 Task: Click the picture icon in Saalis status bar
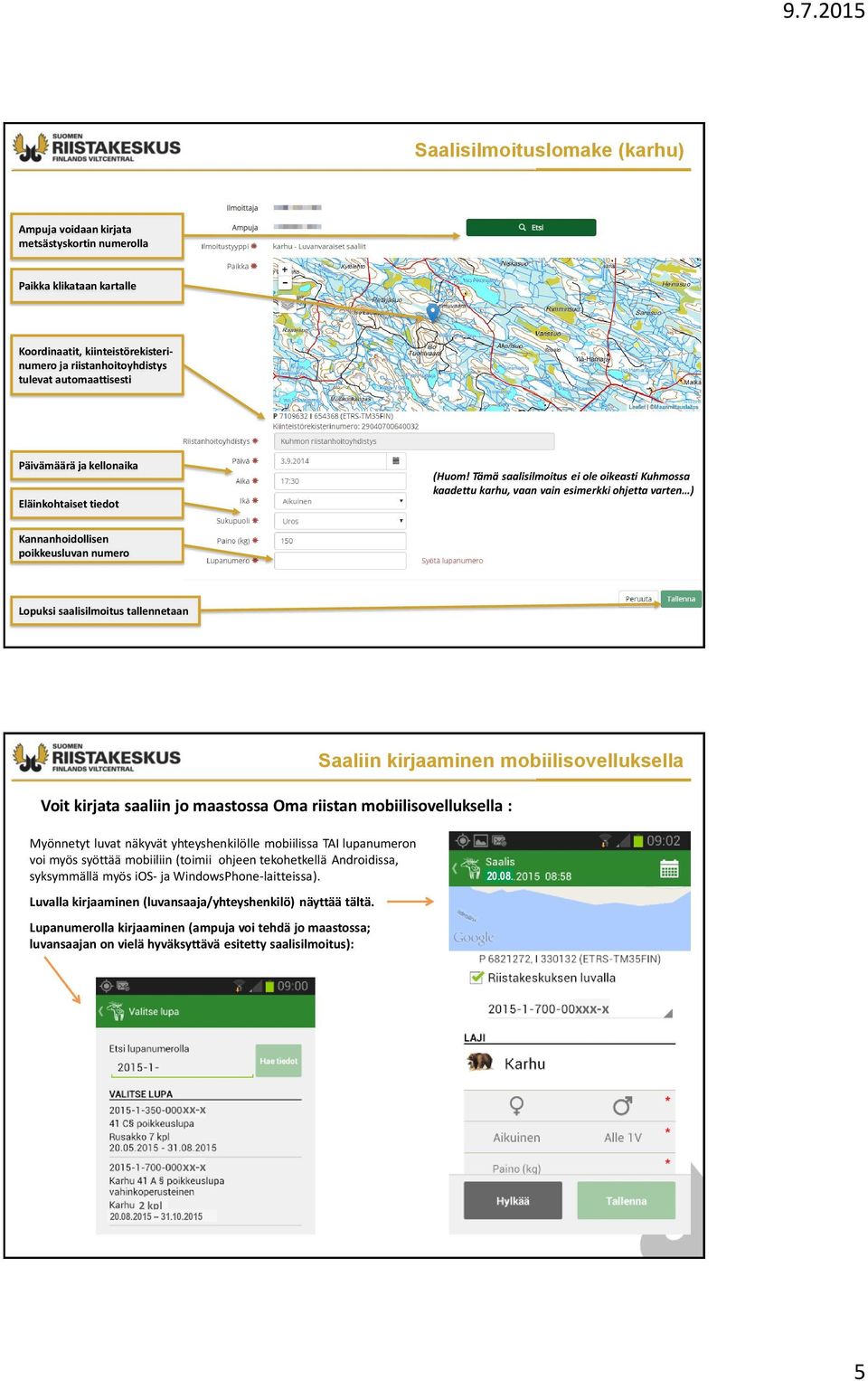coord(480,840)
